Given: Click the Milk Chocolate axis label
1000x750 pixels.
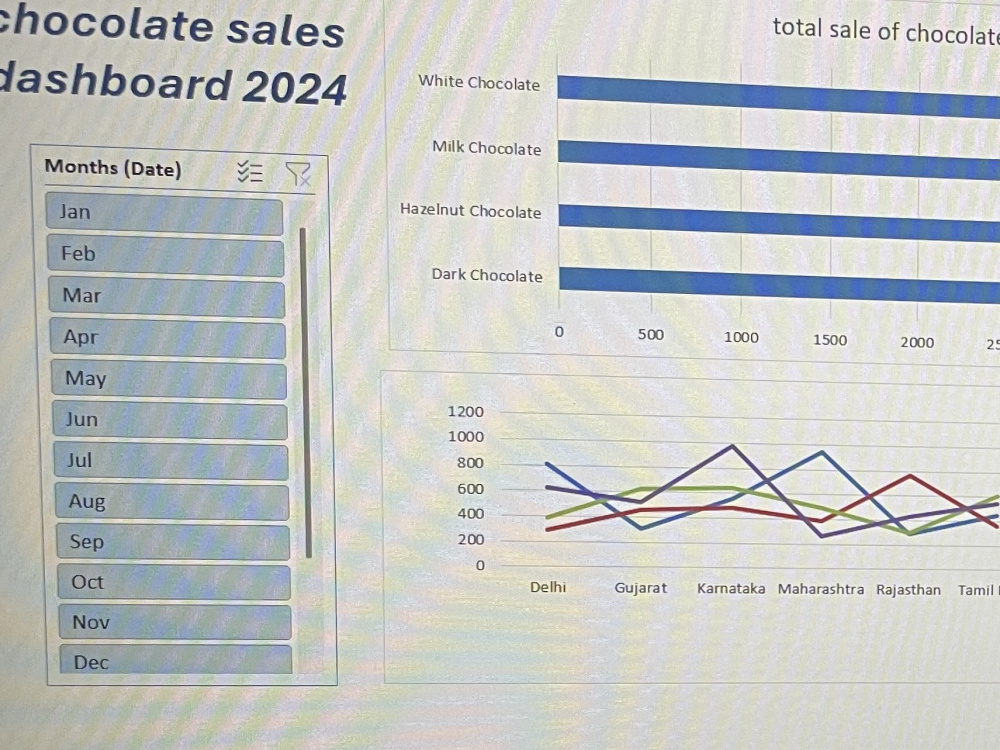Looking at the screenshot, I should 487,148.
